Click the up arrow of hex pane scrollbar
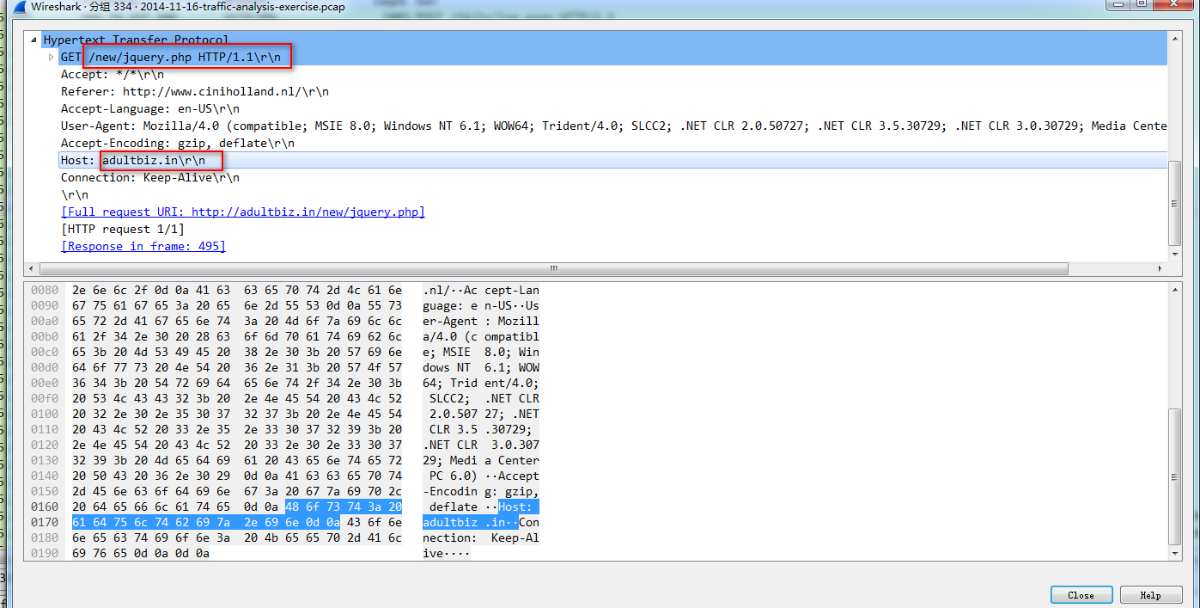Image resolution: width=1200 pixels, height=608 pixels. click(x=1175, y=289)
